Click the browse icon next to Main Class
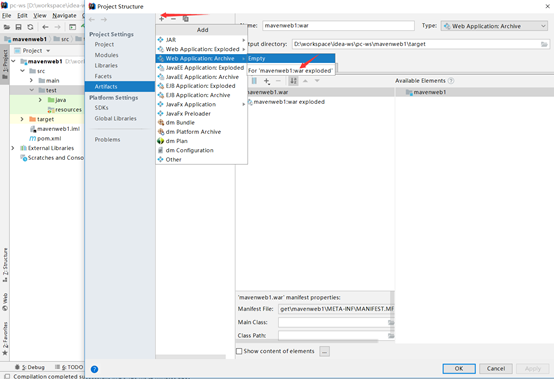 391,322
